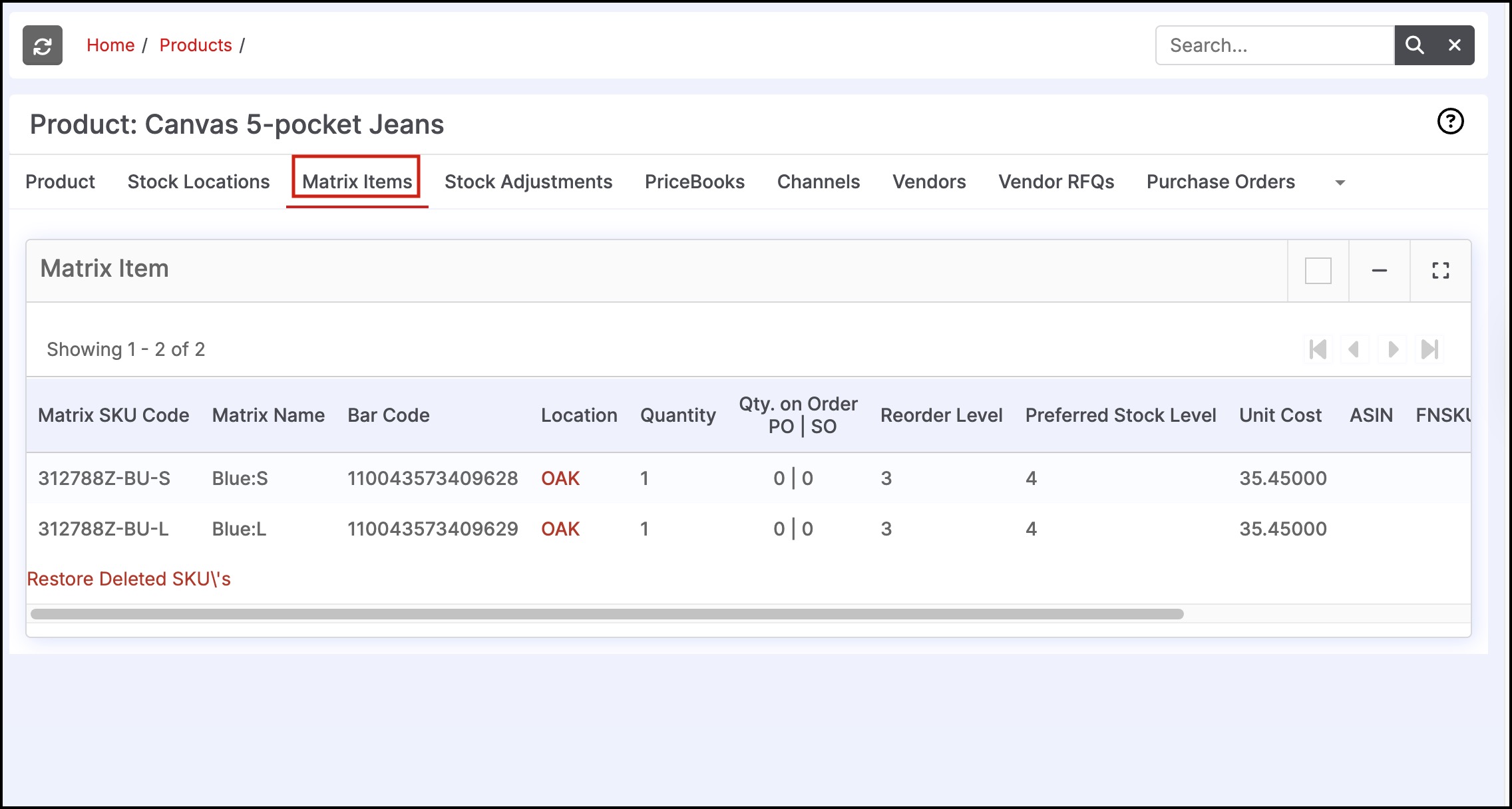Follow the Products breadcrumb link
The width and height of the screenshot is (1512, 809).
coord(196,45)
